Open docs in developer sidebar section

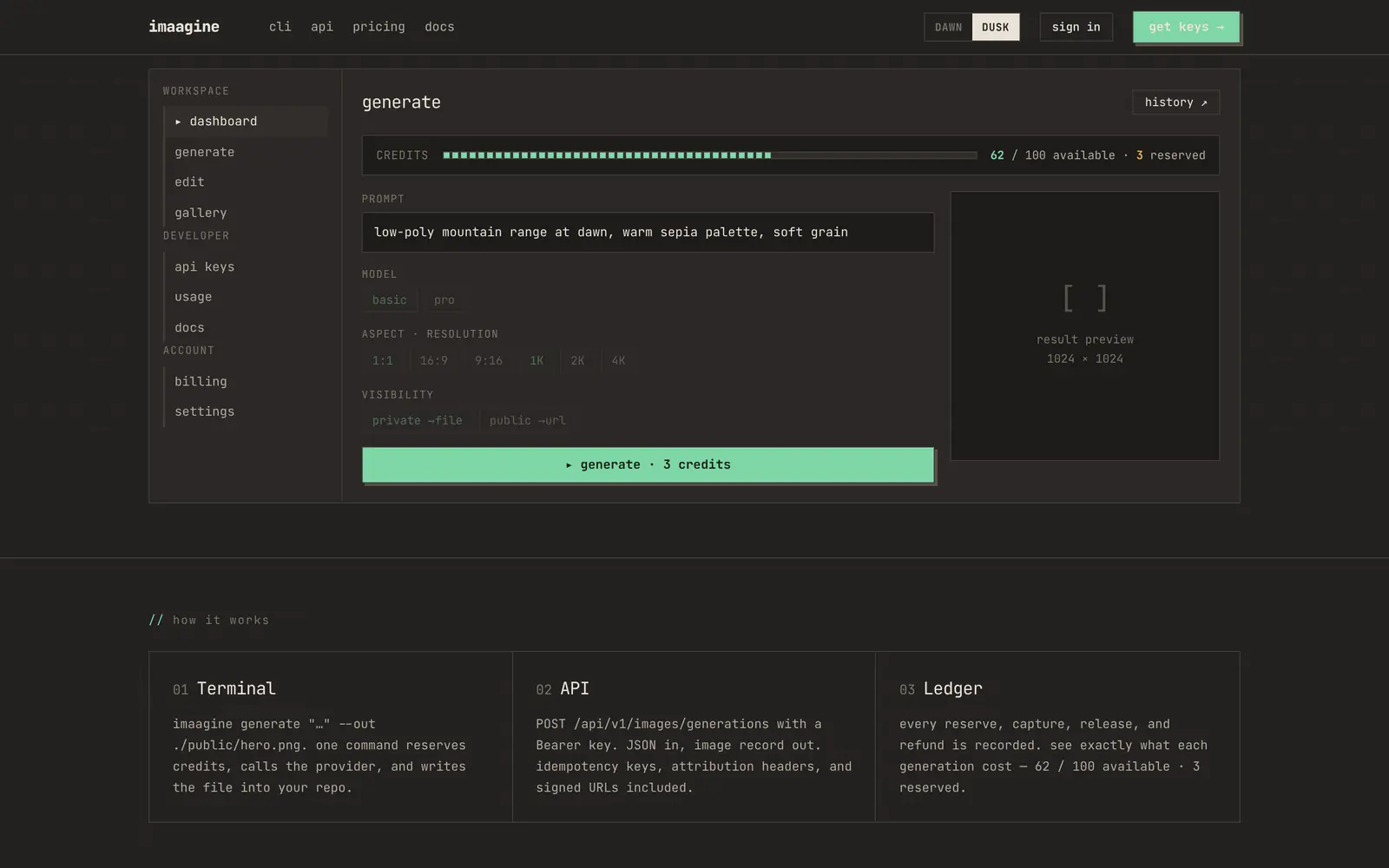coord(246,327)
